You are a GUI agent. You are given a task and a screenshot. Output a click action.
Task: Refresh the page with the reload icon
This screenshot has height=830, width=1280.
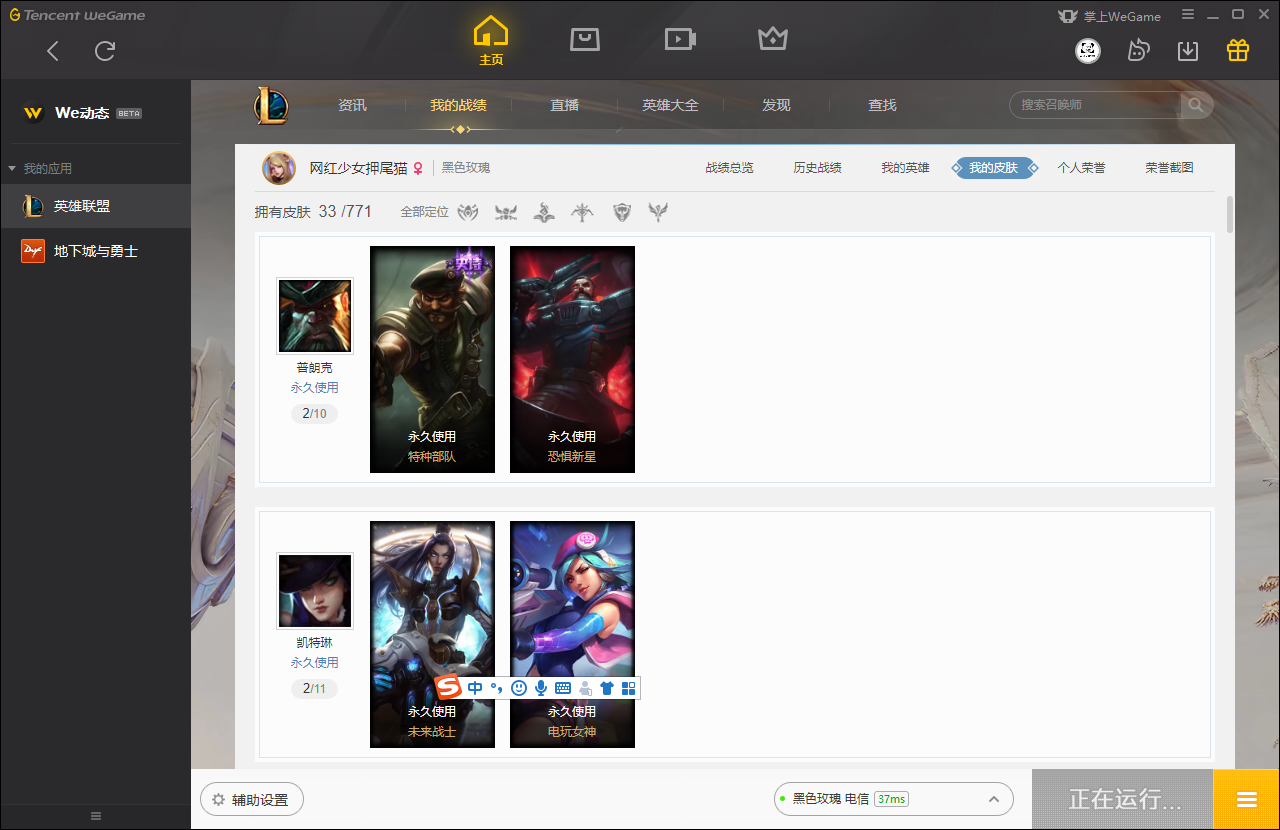pos(105,51)
